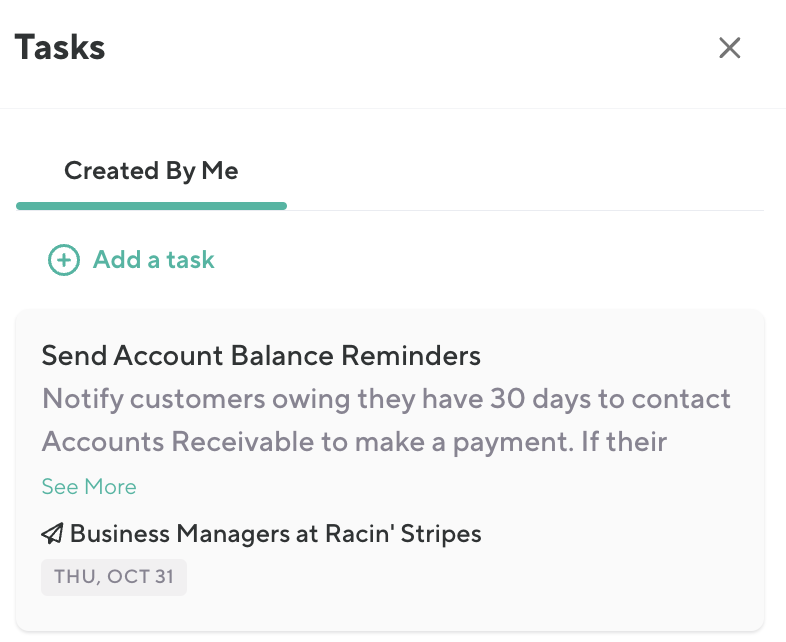The image size is (786, 642).
Task: Expand description with See More
Action: coord(89,487)
